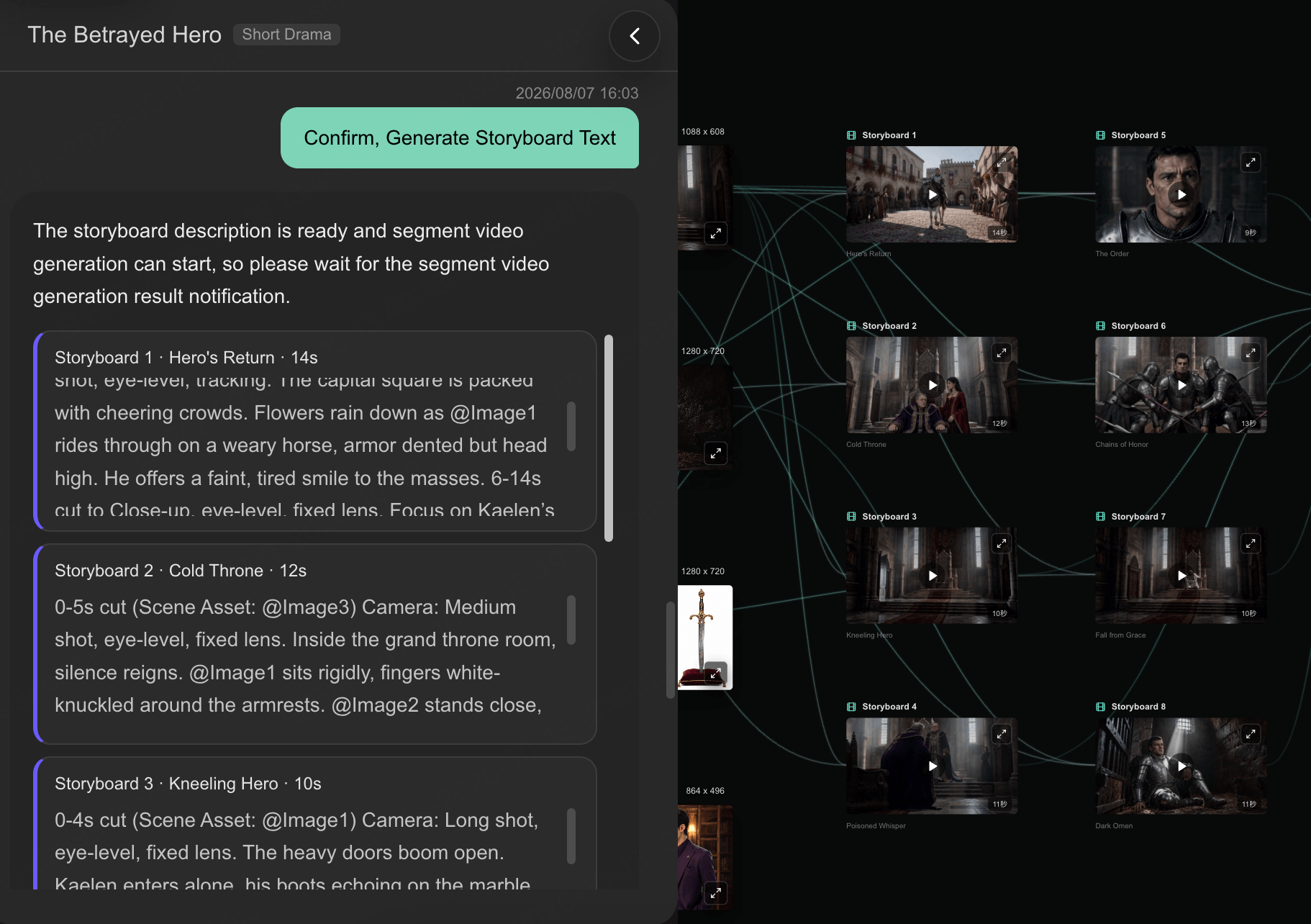Collapse the chat panel with back chevron

[x=635, y=36]
